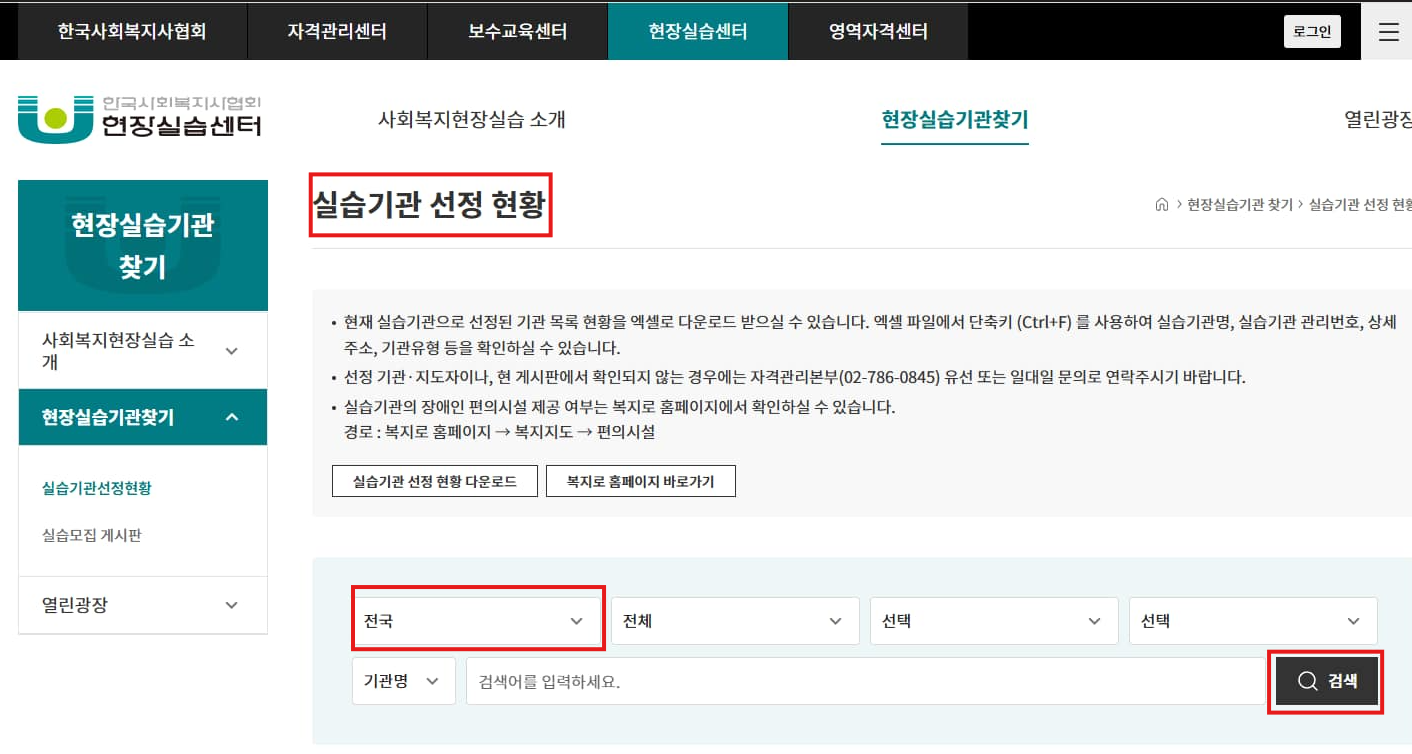1412x754 pixels.
Task: Click the magnifier icon in the 검색 button
Action: 1306,680
